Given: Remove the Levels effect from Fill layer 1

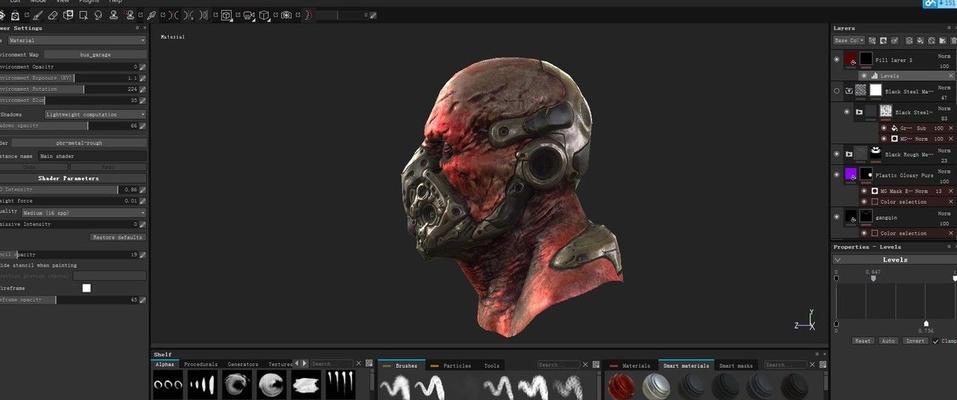Looking at the screenshot, I should point(951,76).
